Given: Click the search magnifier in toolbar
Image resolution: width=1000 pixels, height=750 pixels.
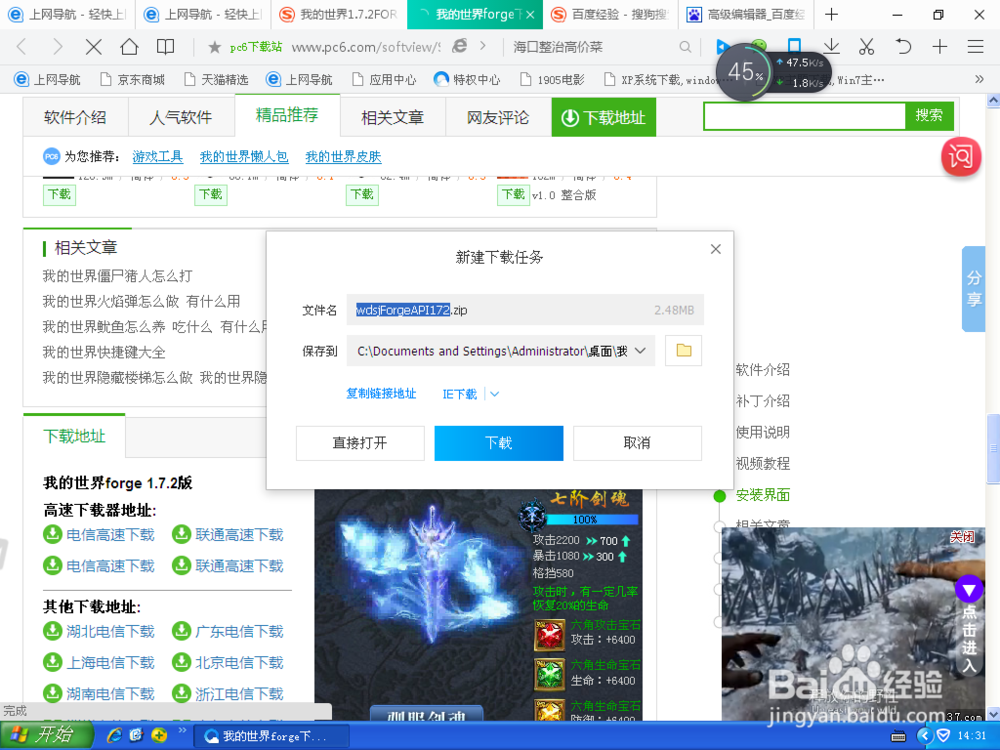Looking at the screenshot, I should tap(685, 47).
